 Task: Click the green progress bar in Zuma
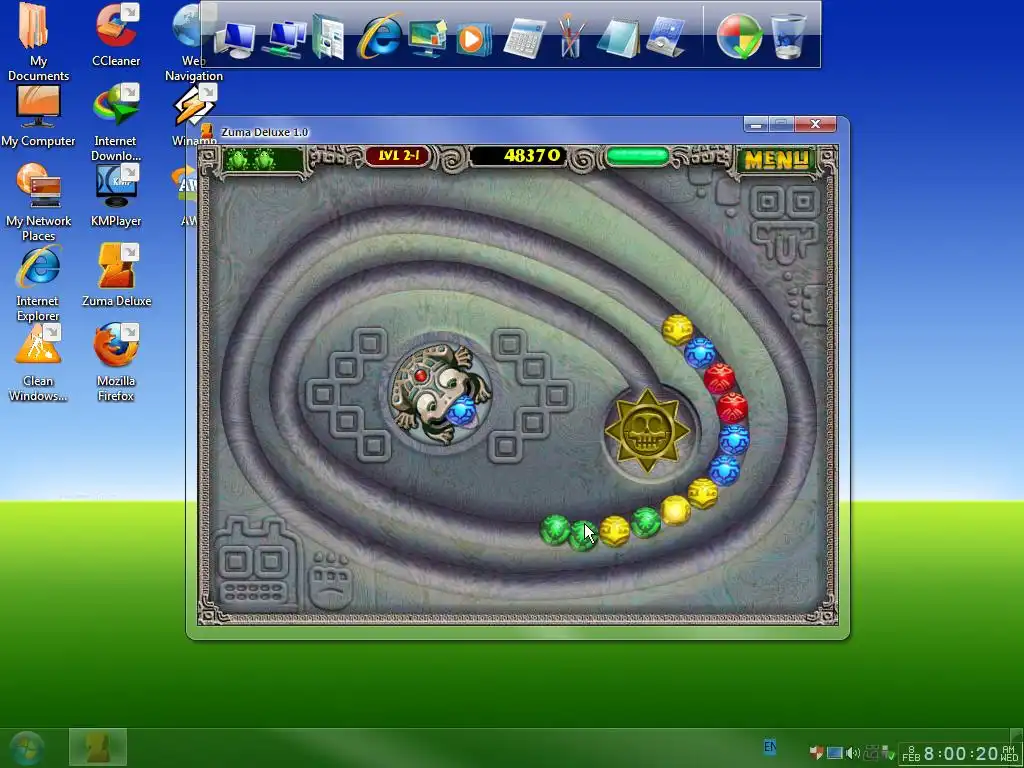click(x=637, y=157)
